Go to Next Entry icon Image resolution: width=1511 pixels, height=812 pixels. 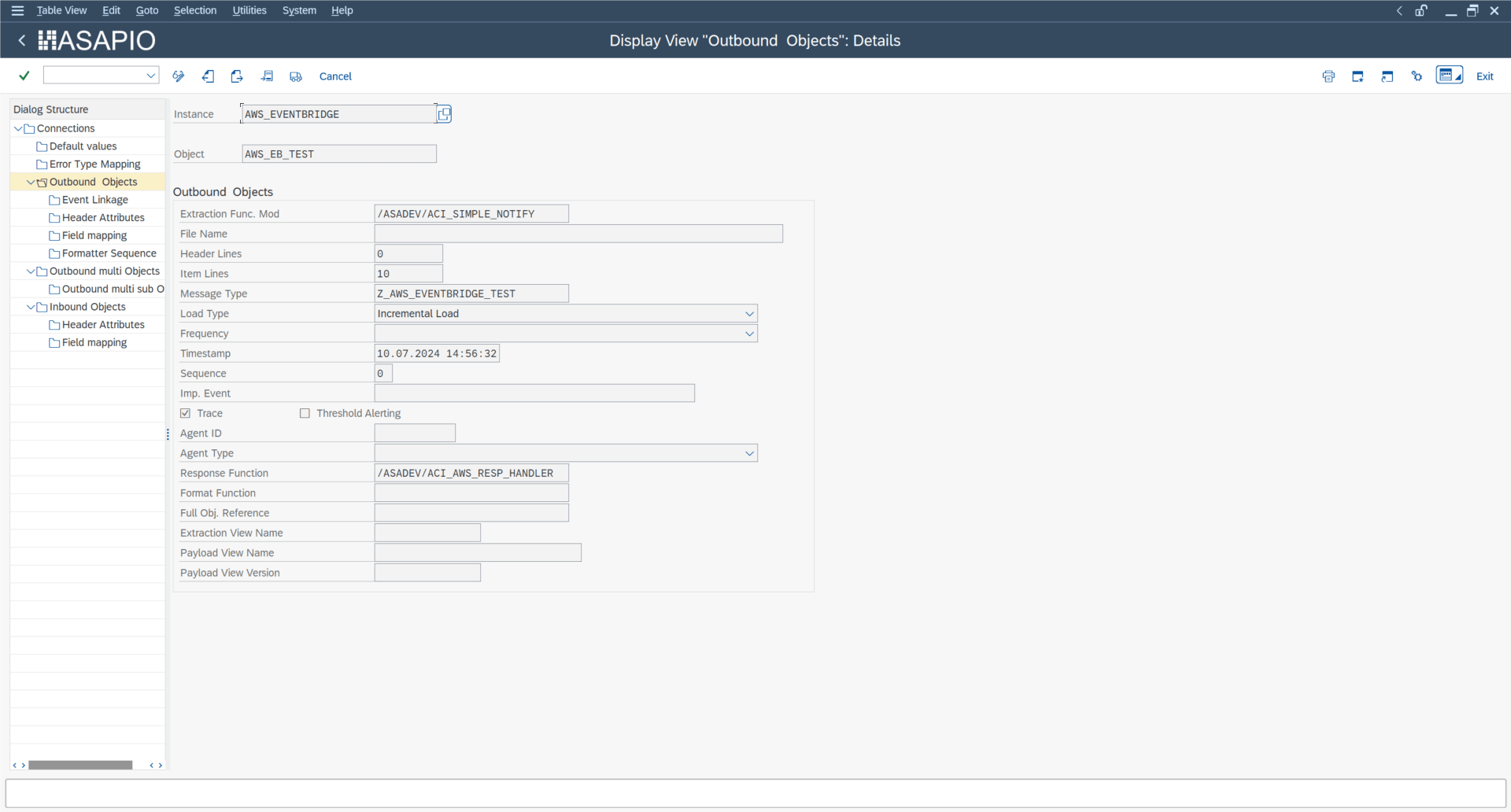coord(237,76)
